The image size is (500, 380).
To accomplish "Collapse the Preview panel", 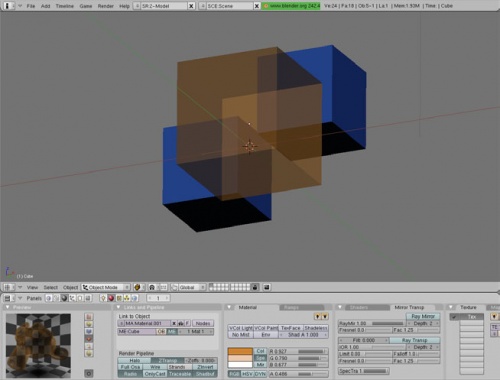I will pyautogui.click(x=8, y=307).
